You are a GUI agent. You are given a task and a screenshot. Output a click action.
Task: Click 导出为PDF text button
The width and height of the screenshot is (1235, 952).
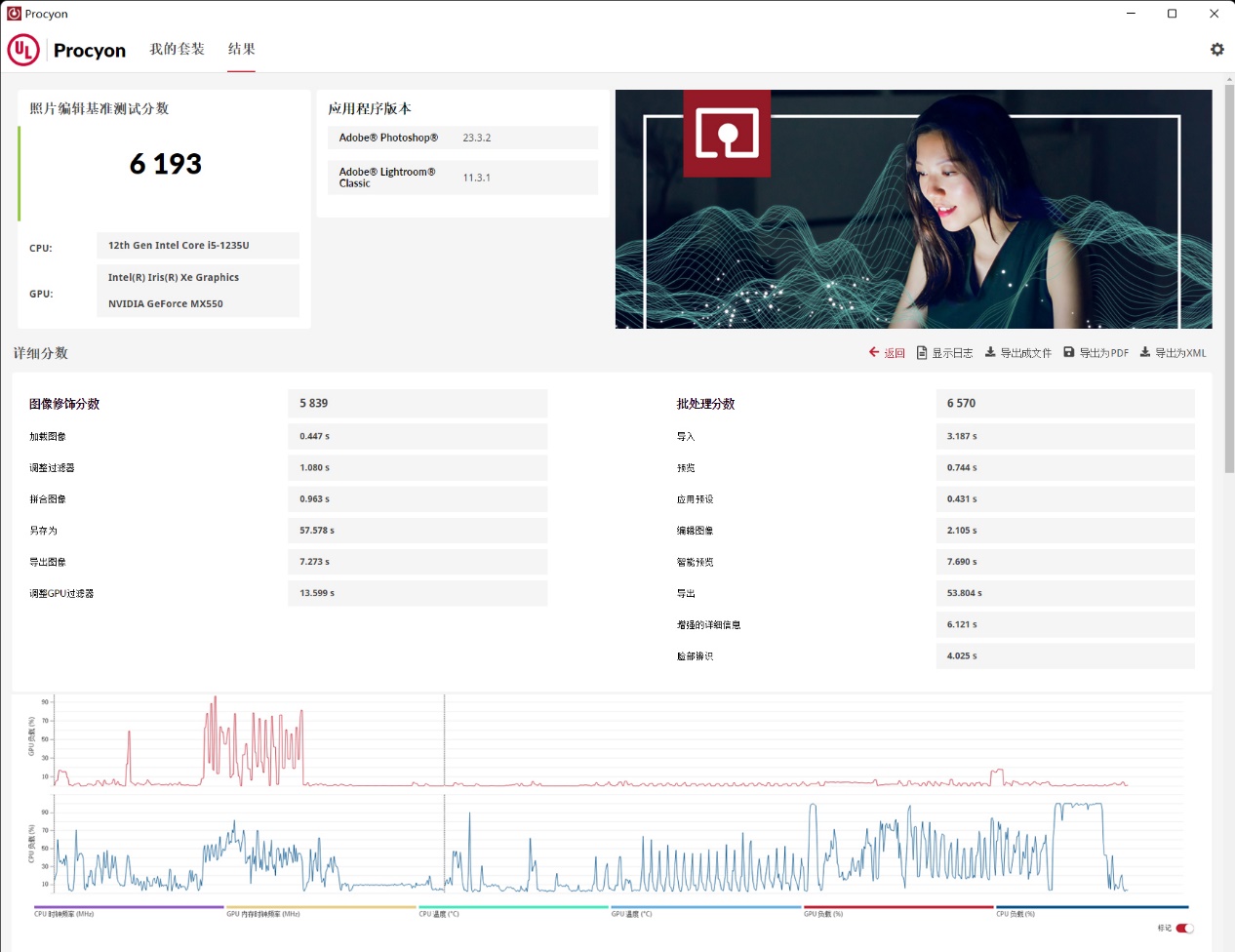tap(1103, 353)
